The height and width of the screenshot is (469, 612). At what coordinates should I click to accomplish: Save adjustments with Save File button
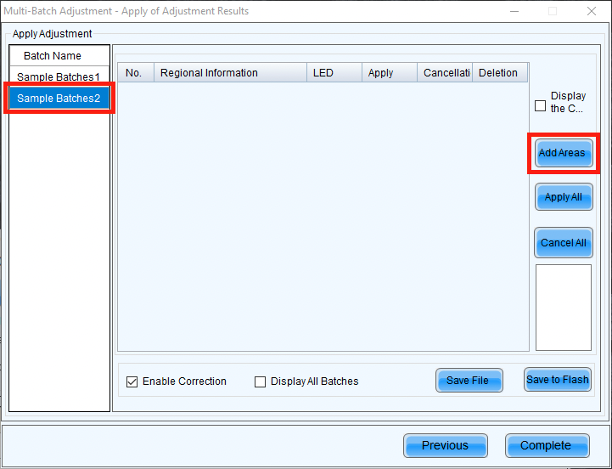tap(468, 381)
